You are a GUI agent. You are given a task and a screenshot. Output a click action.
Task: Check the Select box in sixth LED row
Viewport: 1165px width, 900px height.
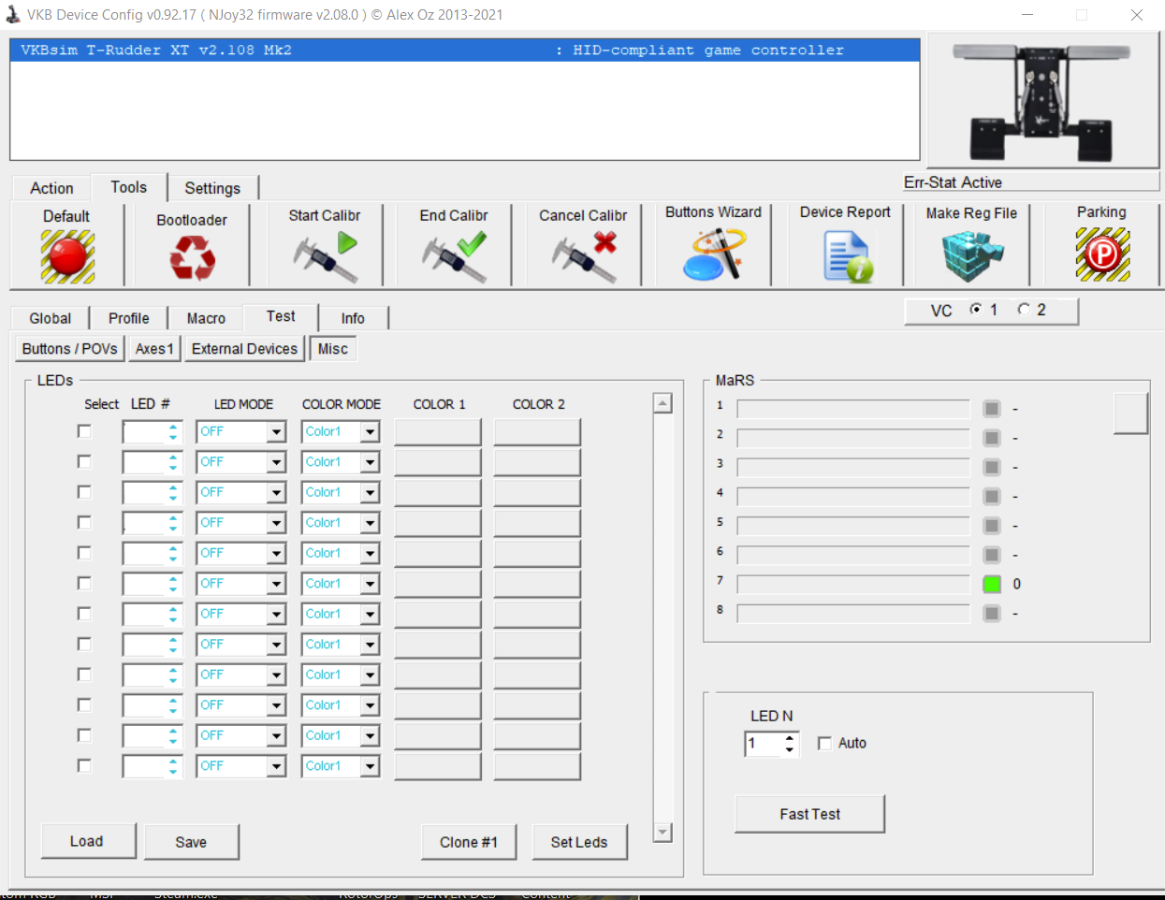[84, 583]
